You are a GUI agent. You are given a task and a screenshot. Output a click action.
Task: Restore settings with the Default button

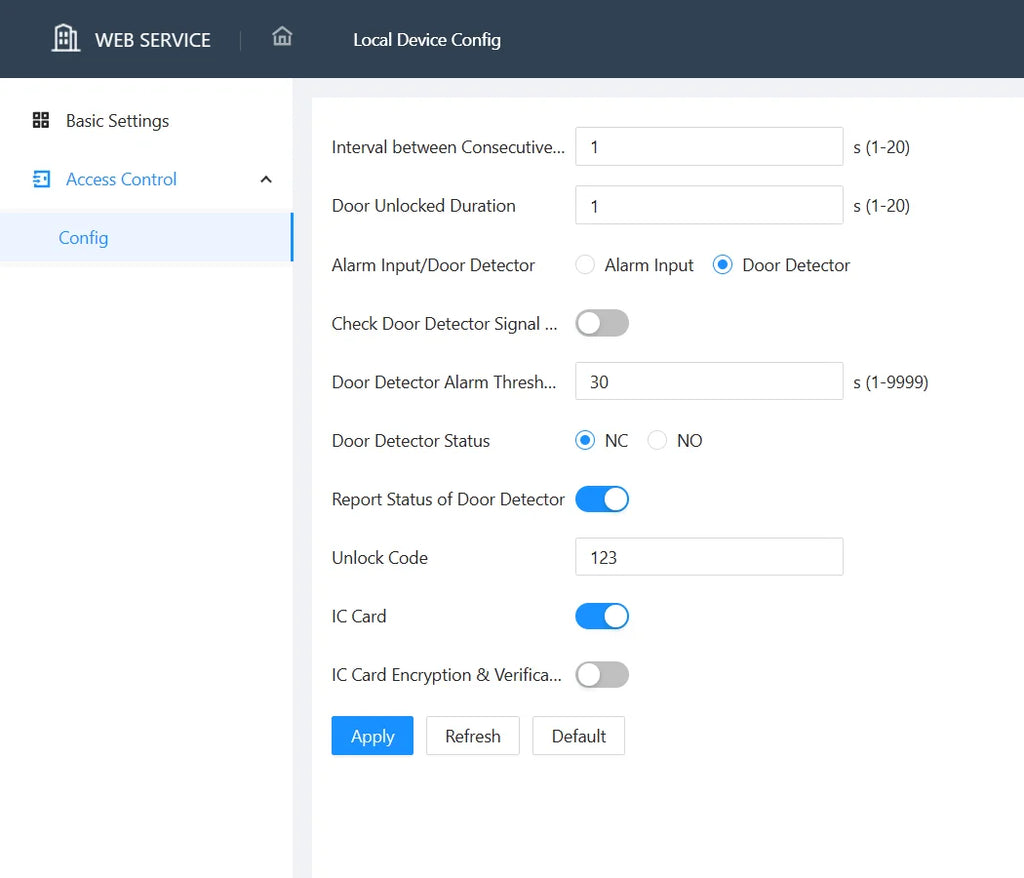tap(579, 736)
